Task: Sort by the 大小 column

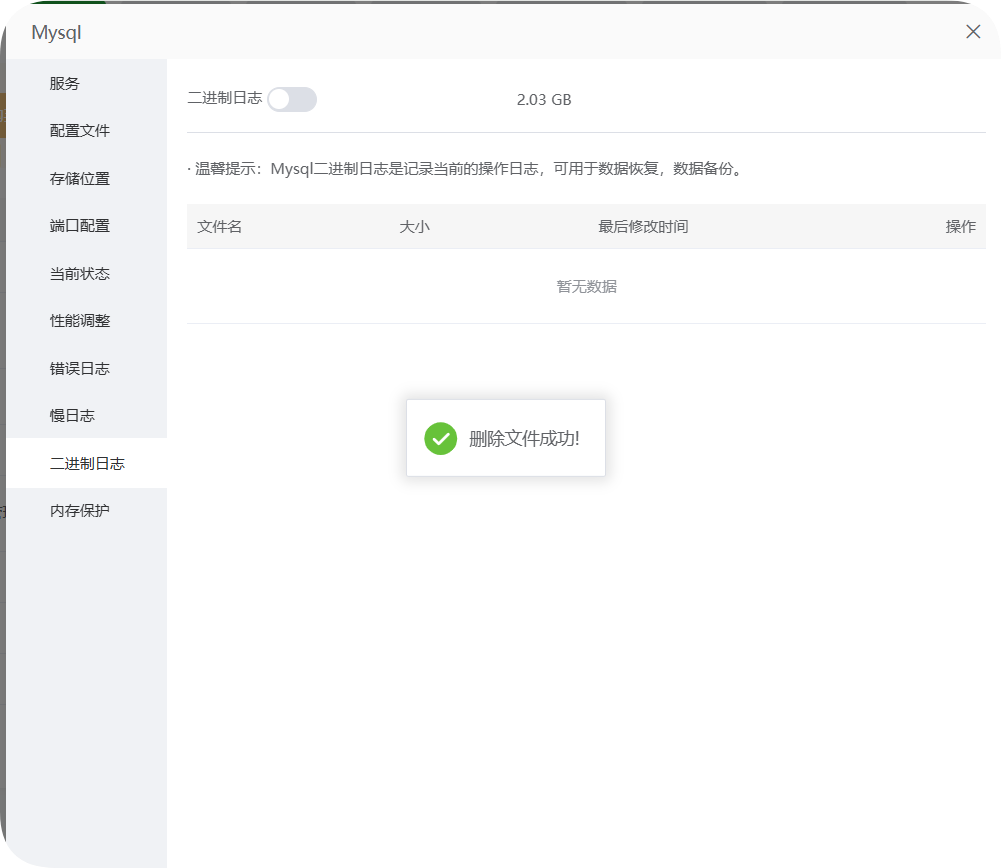Action: [415, 227]
